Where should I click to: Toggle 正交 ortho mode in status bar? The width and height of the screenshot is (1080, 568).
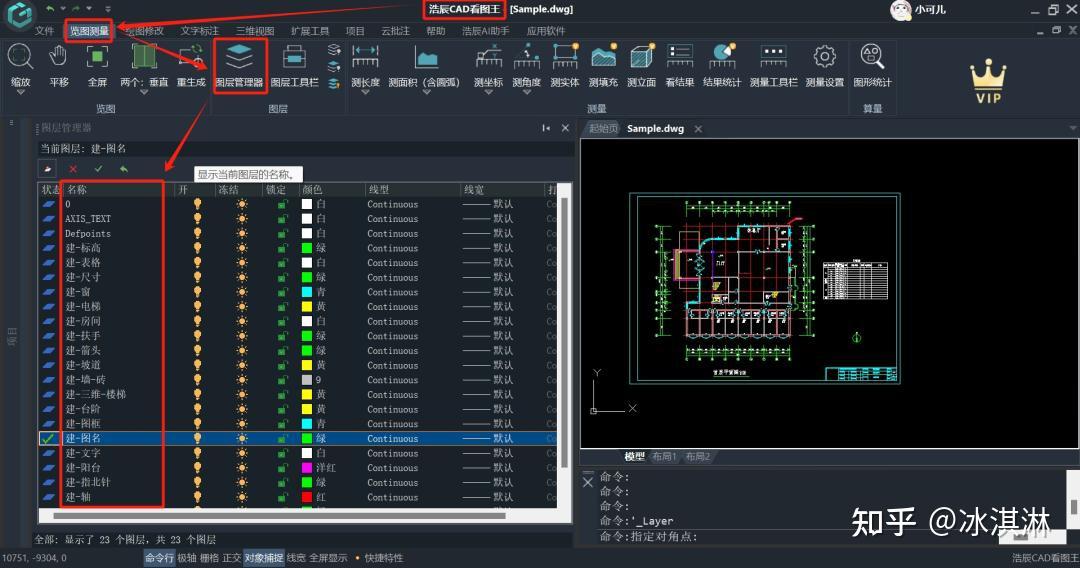(231, 558)
